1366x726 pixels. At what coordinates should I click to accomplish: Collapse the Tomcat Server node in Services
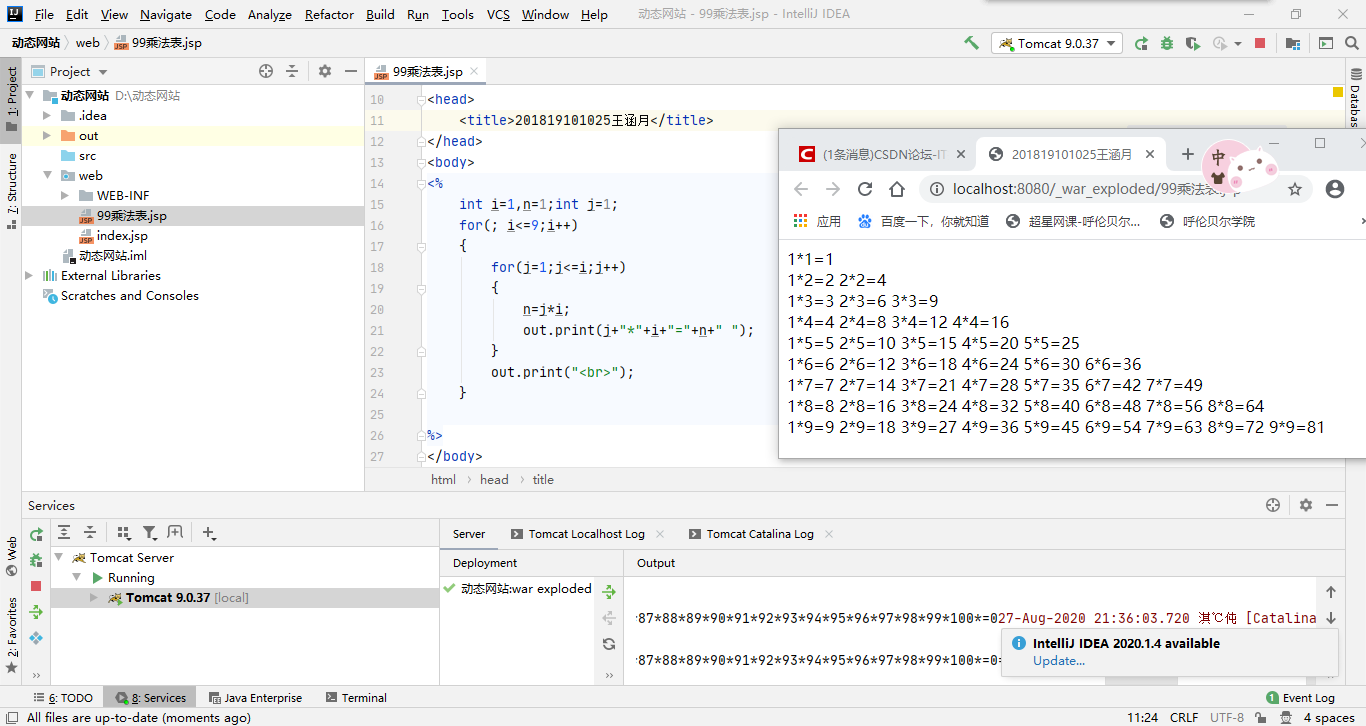coord(59,558)
